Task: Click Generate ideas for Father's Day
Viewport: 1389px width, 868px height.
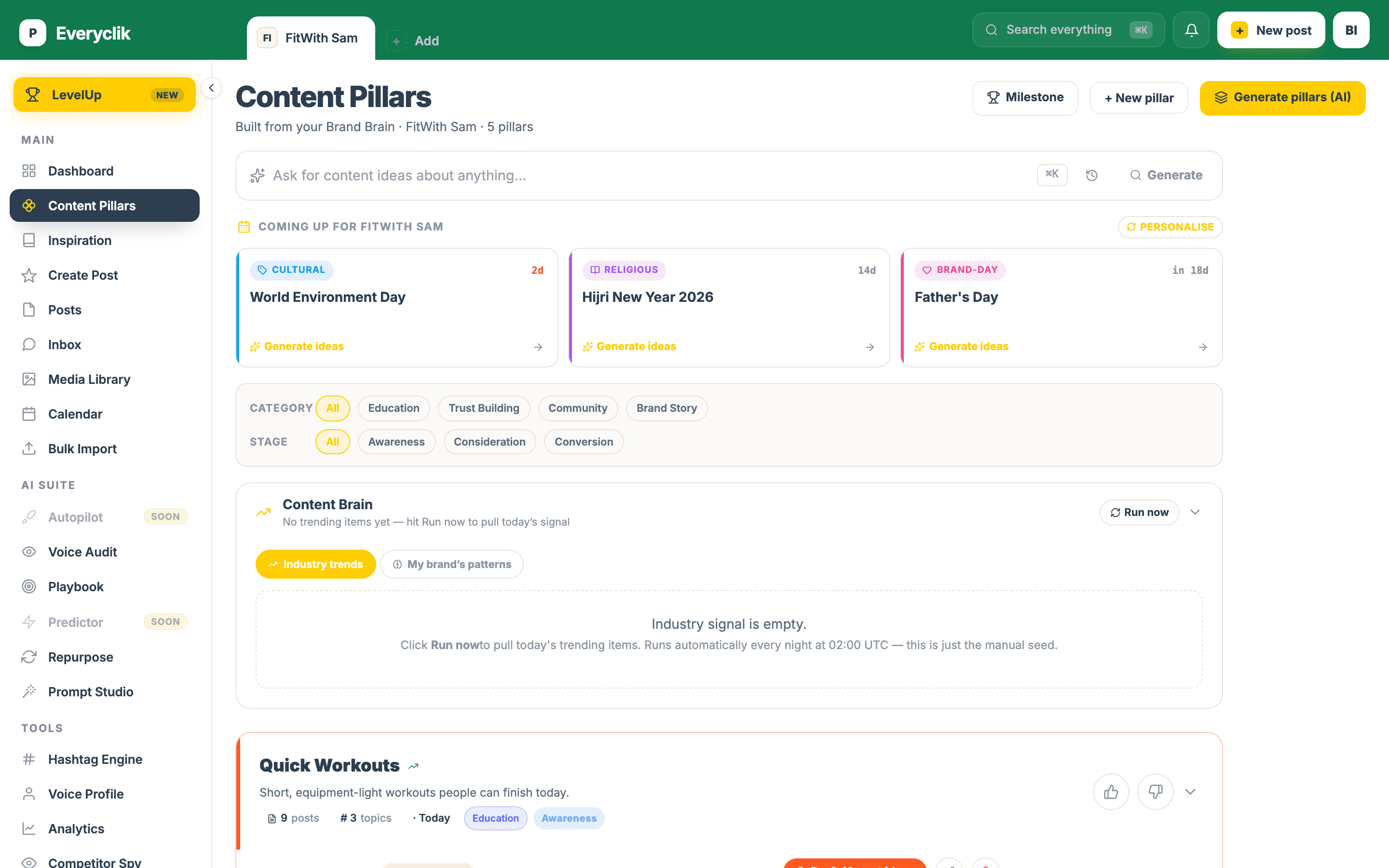Action: pos(961,347)
